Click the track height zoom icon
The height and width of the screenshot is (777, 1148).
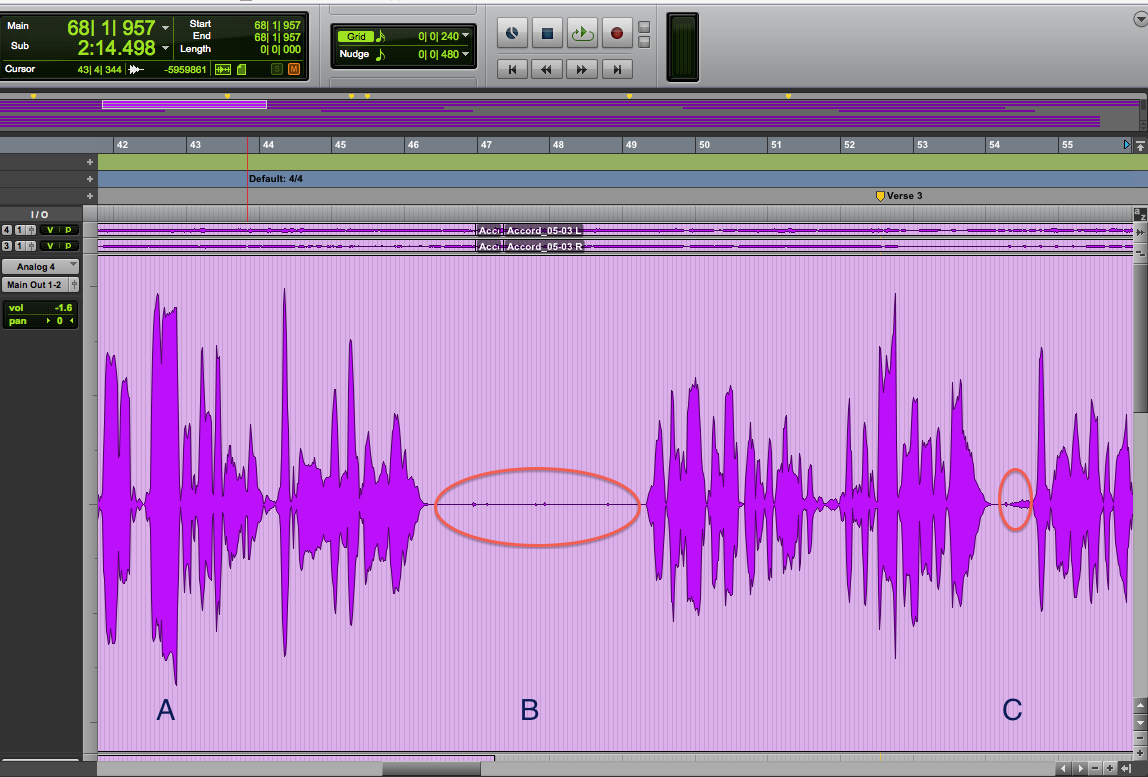point(1140,251)
